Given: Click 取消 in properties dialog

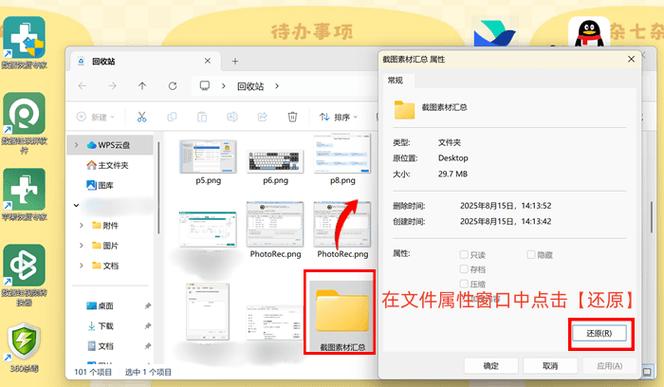Looking at the screenshot, I should click(x=550, y=366).
